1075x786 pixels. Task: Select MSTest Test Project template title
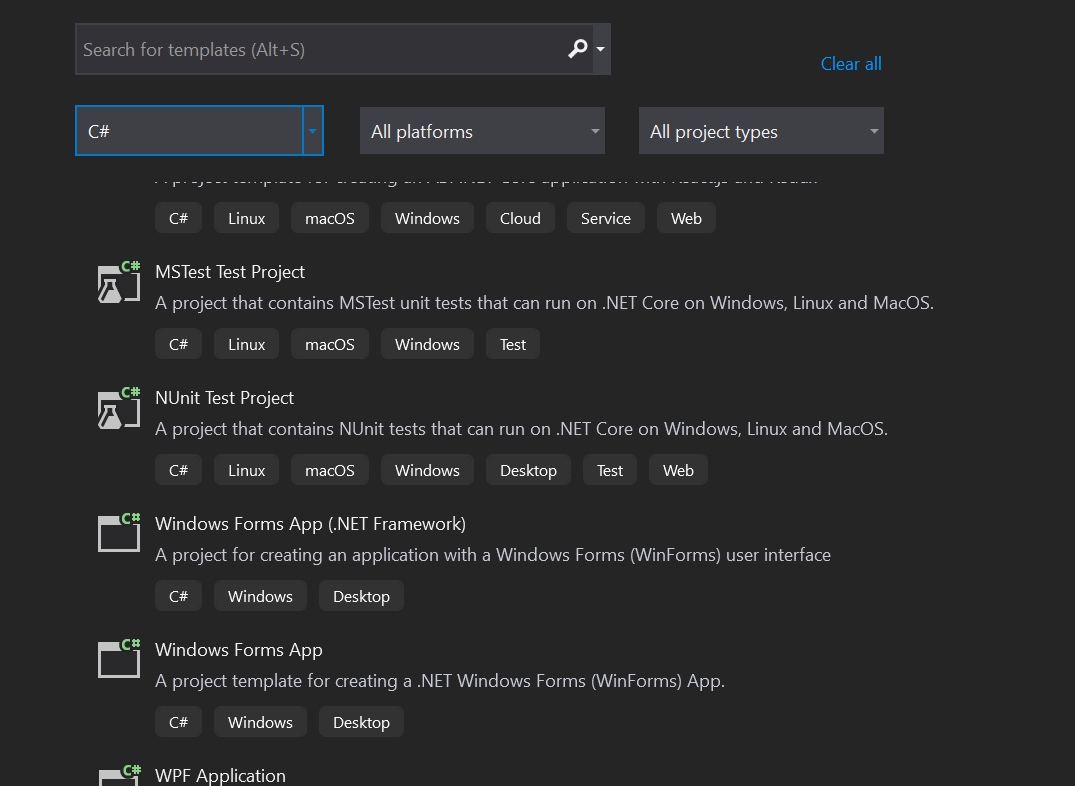point(230,272)
